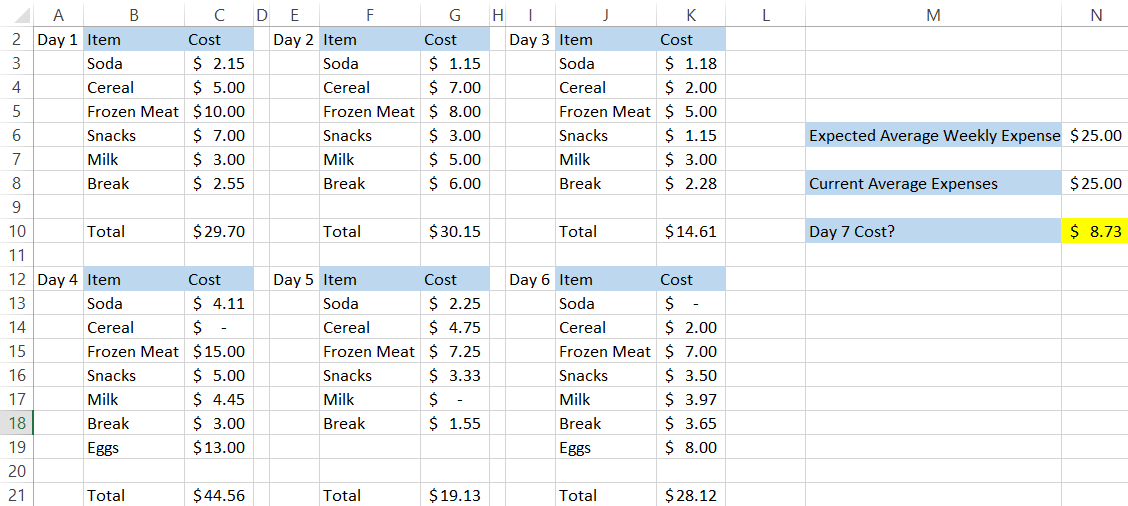The width and height of the screenshot is (1128, 506).
Task: Select row 18 header
Action: 17,423
